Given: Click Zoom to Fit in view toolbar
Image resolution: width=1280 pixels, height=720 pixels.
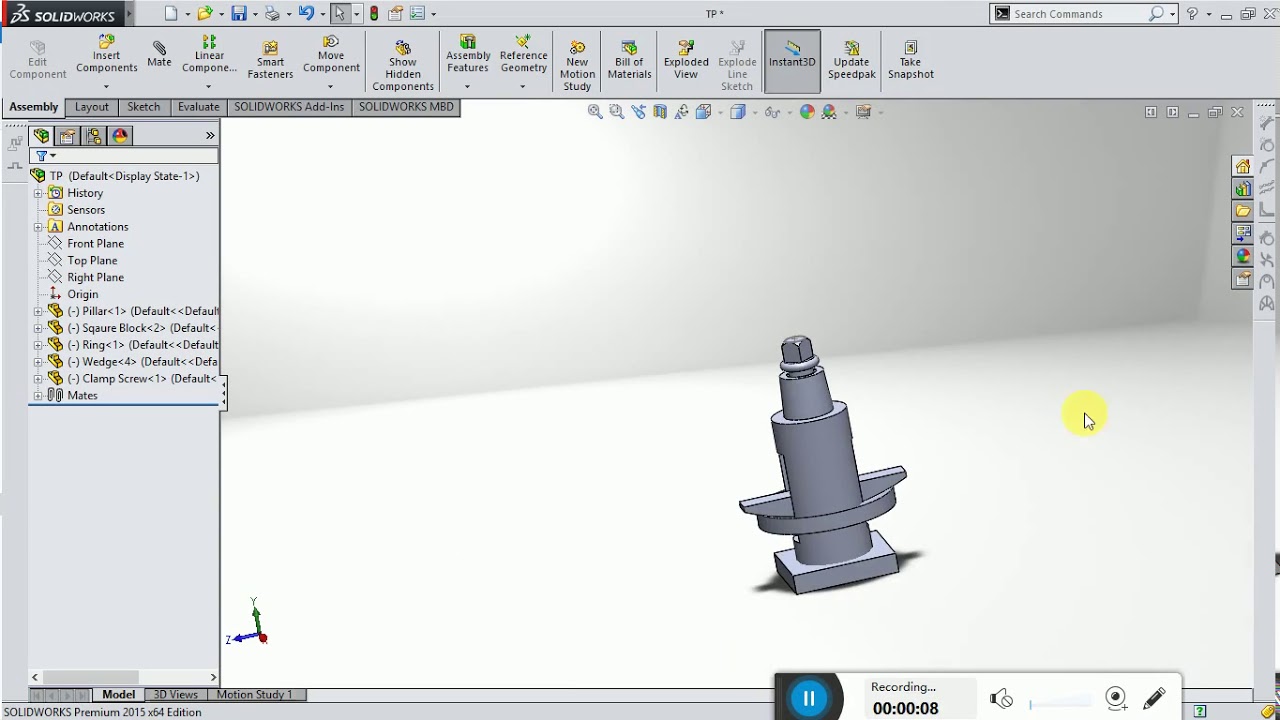Looking at the screenshot, I should pos(595,112).
